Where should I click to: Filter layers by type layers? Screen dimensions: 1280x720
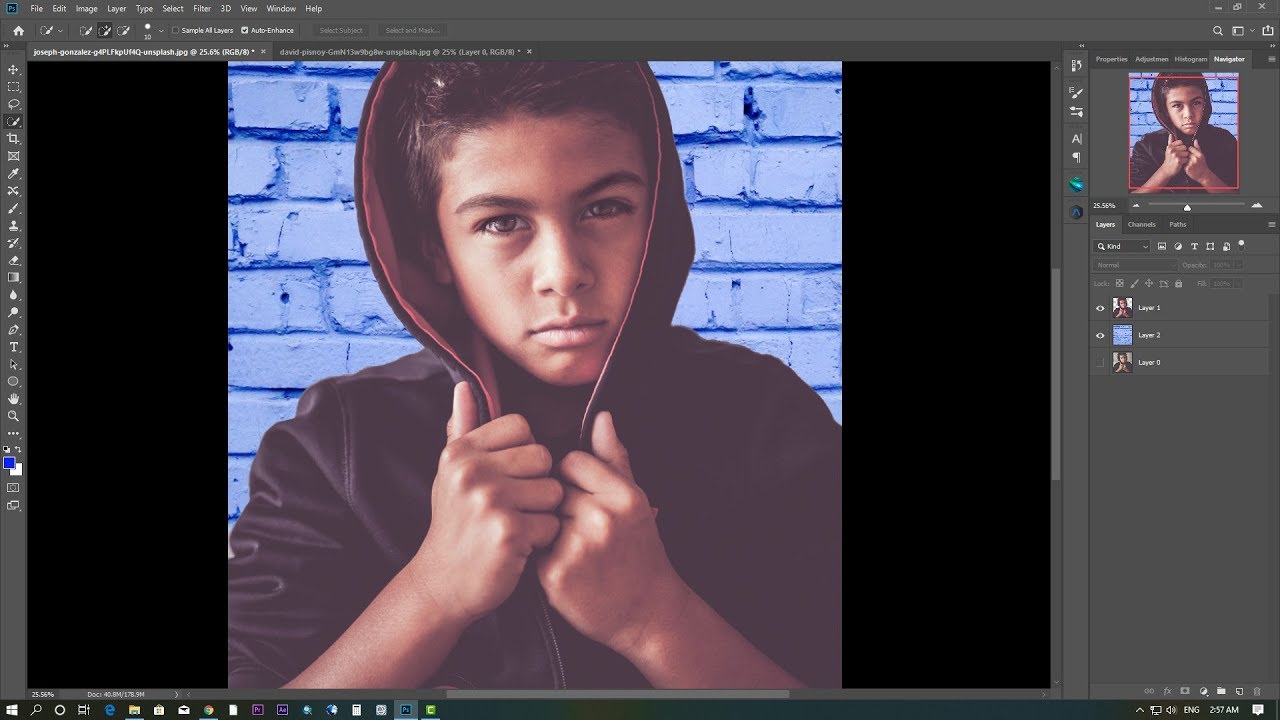[1194, 246]
